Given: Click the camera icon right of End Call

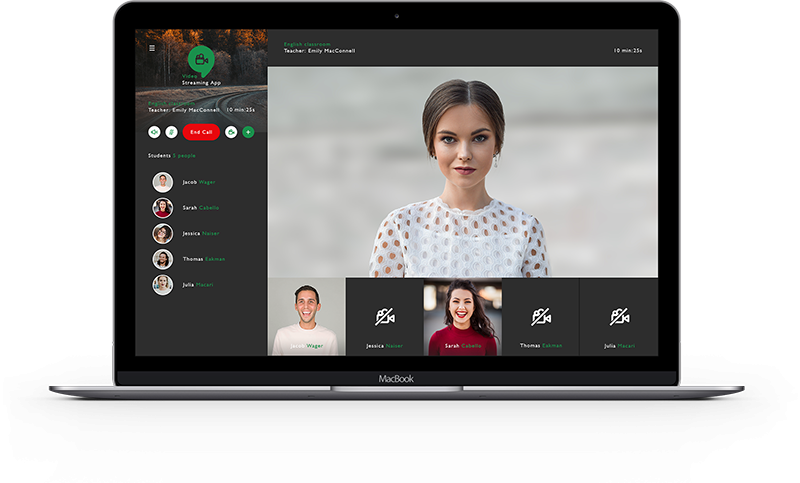Looking at the screenshot, I should coord(231,132).
